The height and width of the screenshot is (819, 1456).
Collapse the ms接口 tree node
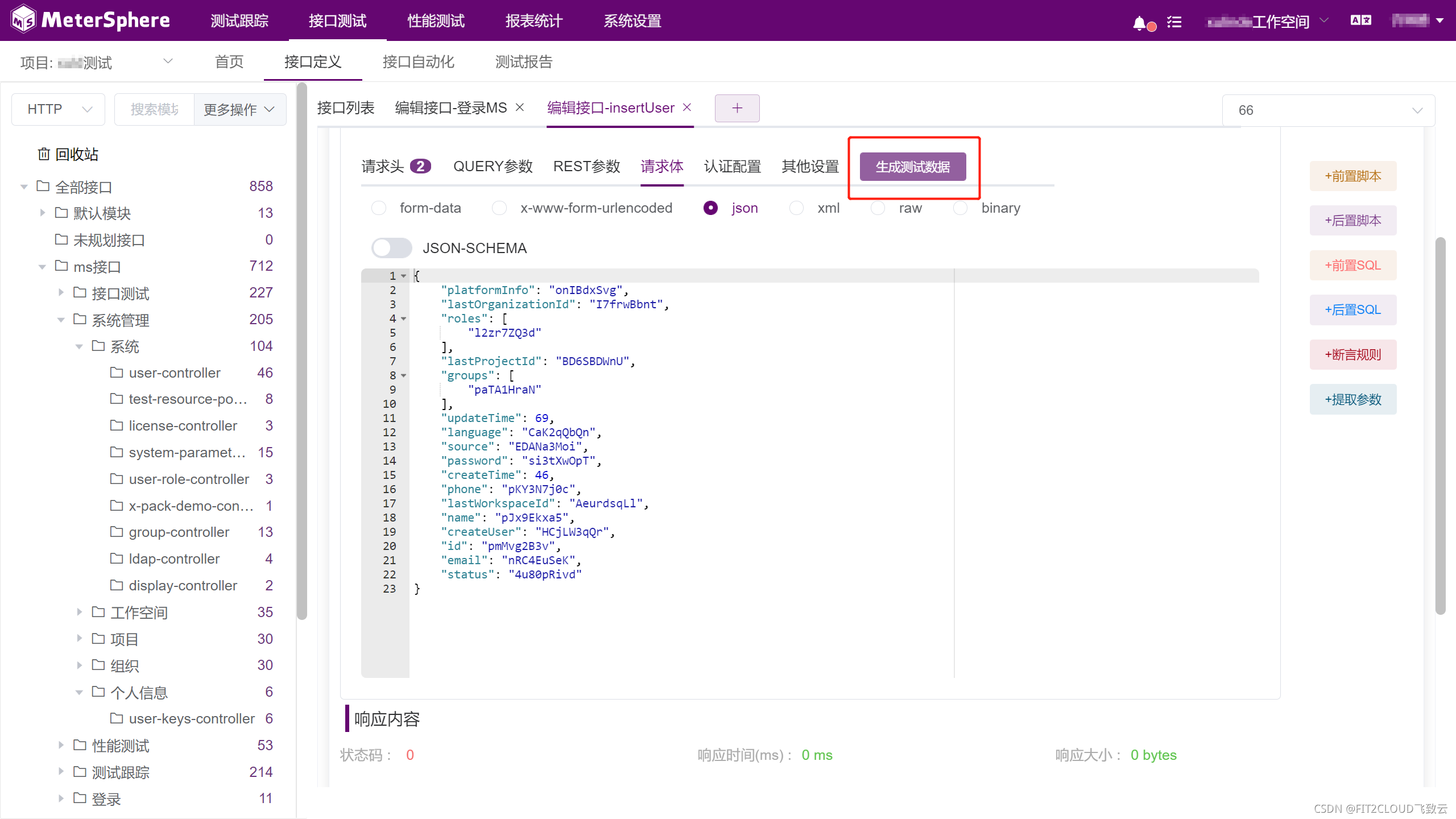click(x=42, y=267)
